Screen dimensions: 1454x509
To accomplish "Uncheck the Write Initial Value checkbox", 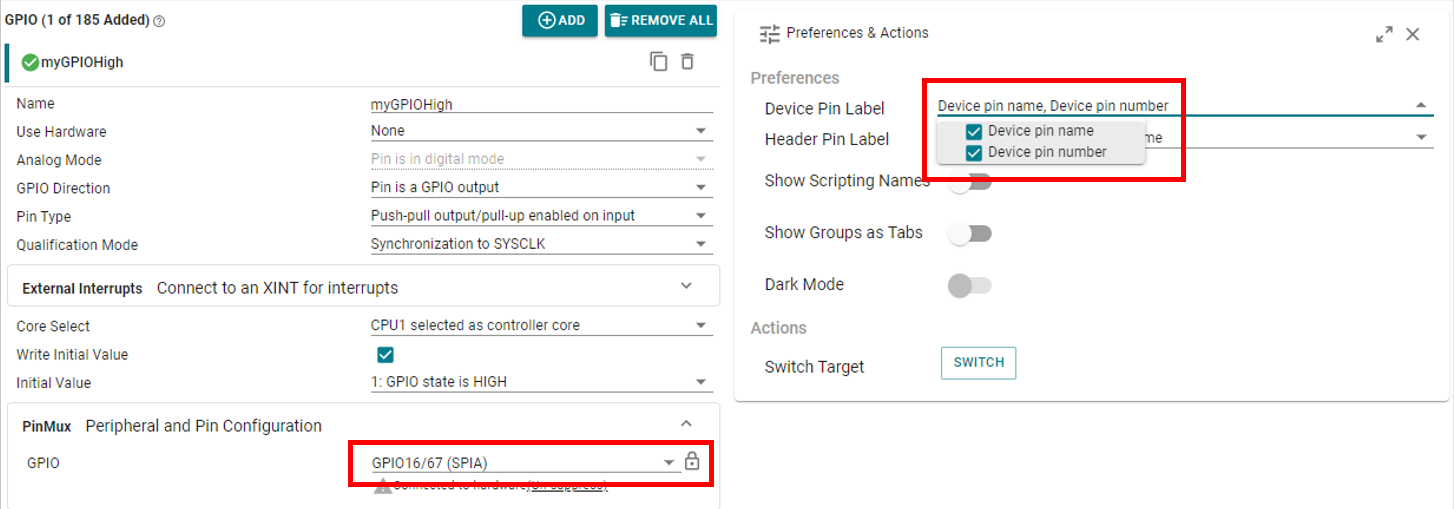I will [x=385, y=354].
